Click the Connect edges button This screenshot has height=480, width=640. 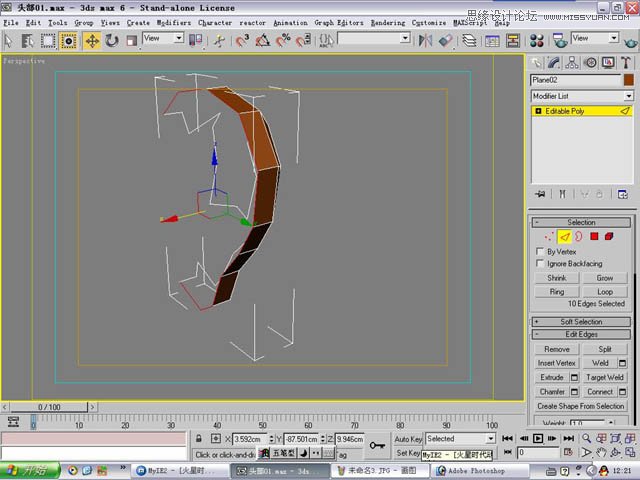pos(600,392)
